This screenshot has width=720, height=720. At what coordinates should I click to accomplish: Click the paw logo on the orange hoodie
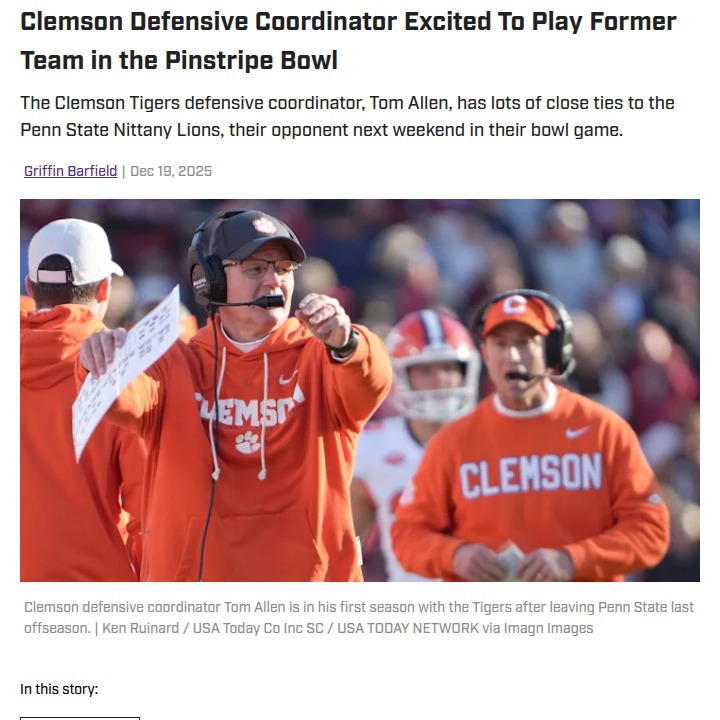tap(246, 441)
